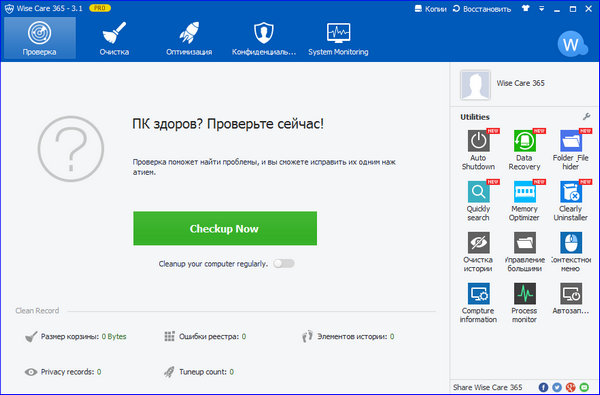Click the green chat share icon
This screenshot has height=395, width=600.
584,387
